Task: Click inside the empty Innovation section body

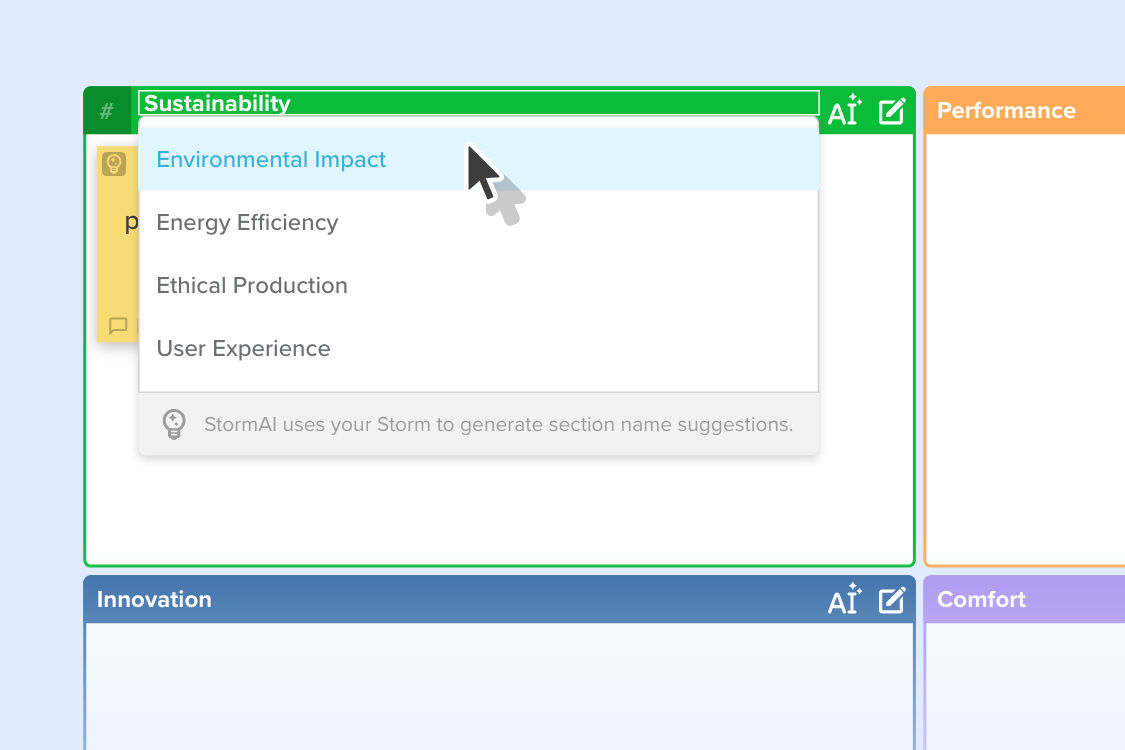Action: coord(499,685)
